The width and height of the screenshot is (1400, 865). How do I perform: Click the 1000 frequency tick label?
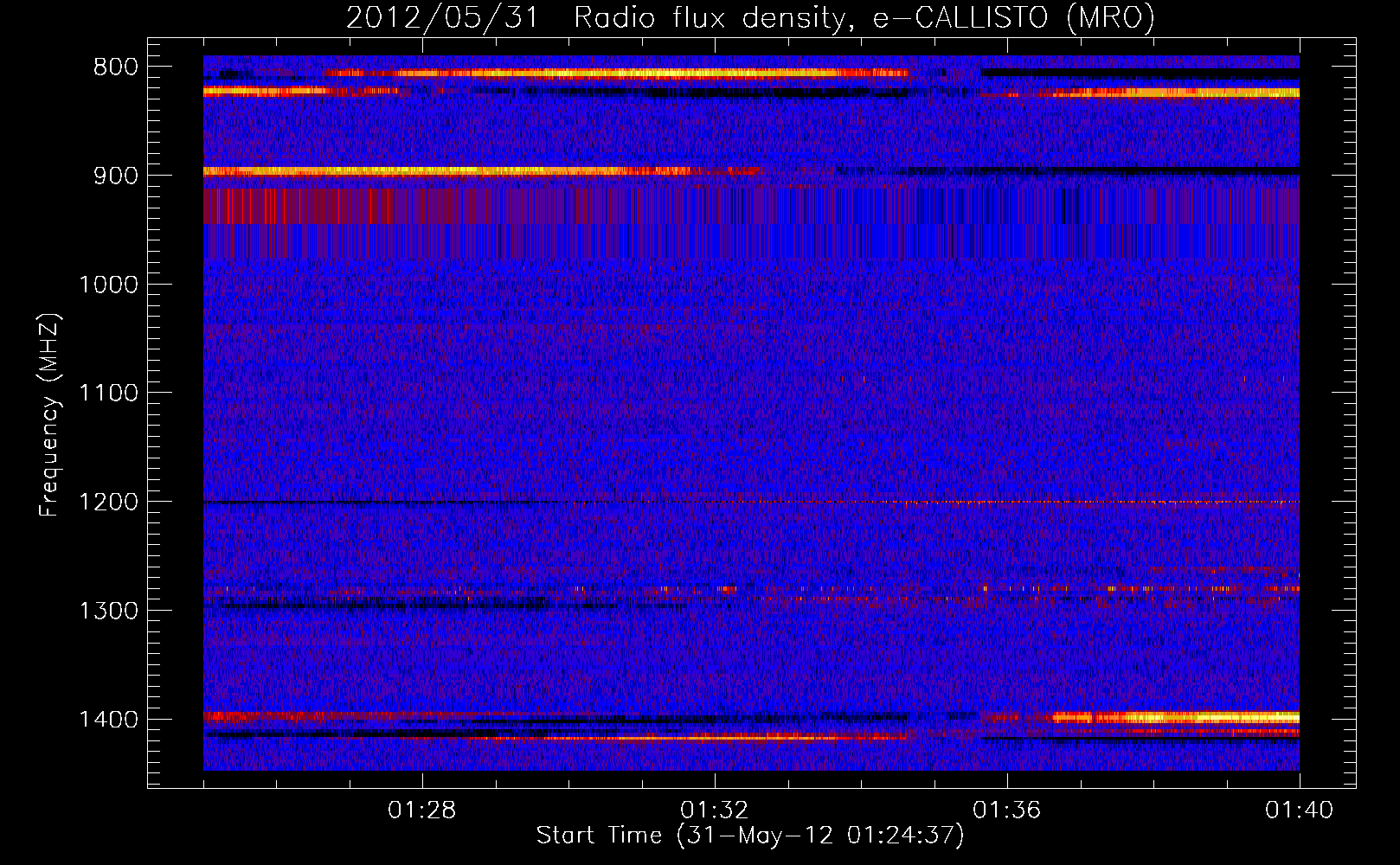coord(108,285)
